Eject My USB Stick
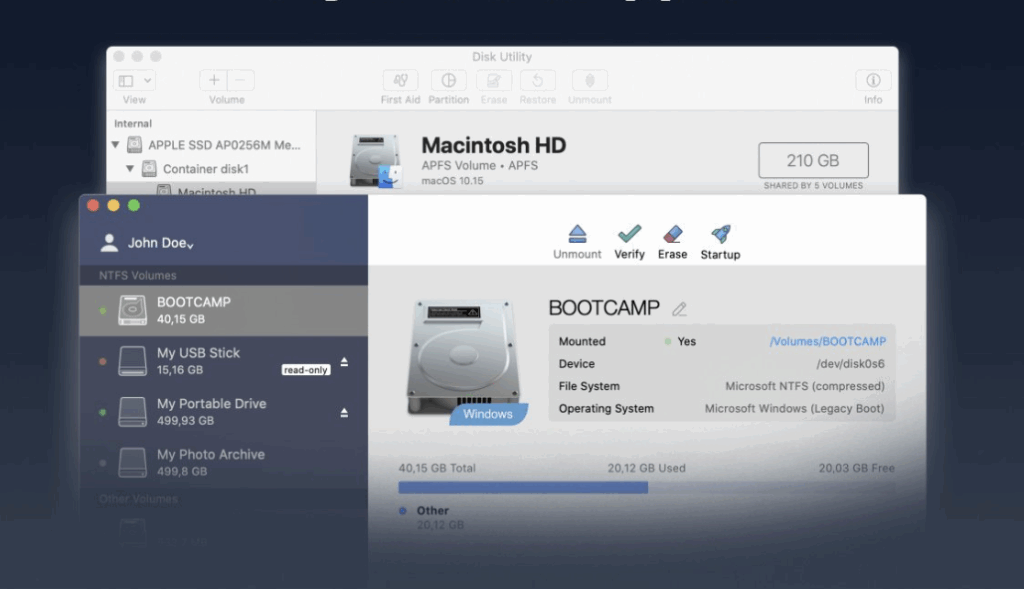The width and height of the screenshot is (1024, 589). click(344, 362)
